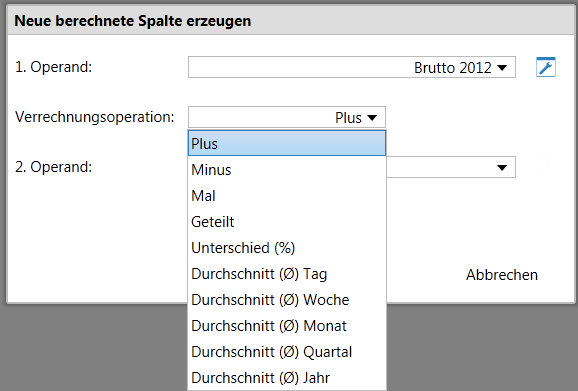This screenshot has height=391, width=578.
Task: Choose Minus from the operation list
Action: tap(287, 170)
